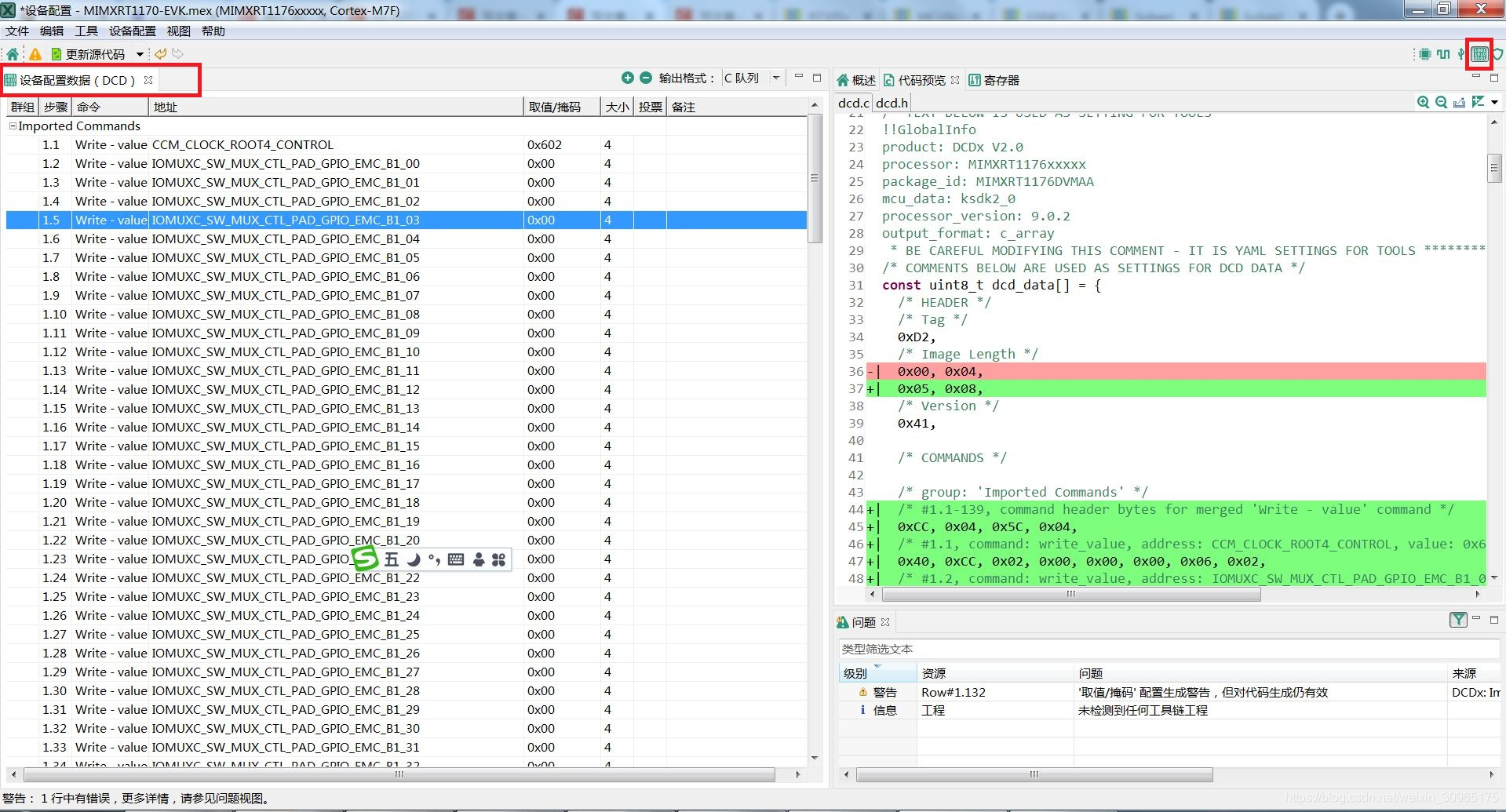This screenshot has width=1506, height=812.
Task: Click green plus add command icon
Action: point(628,78)
